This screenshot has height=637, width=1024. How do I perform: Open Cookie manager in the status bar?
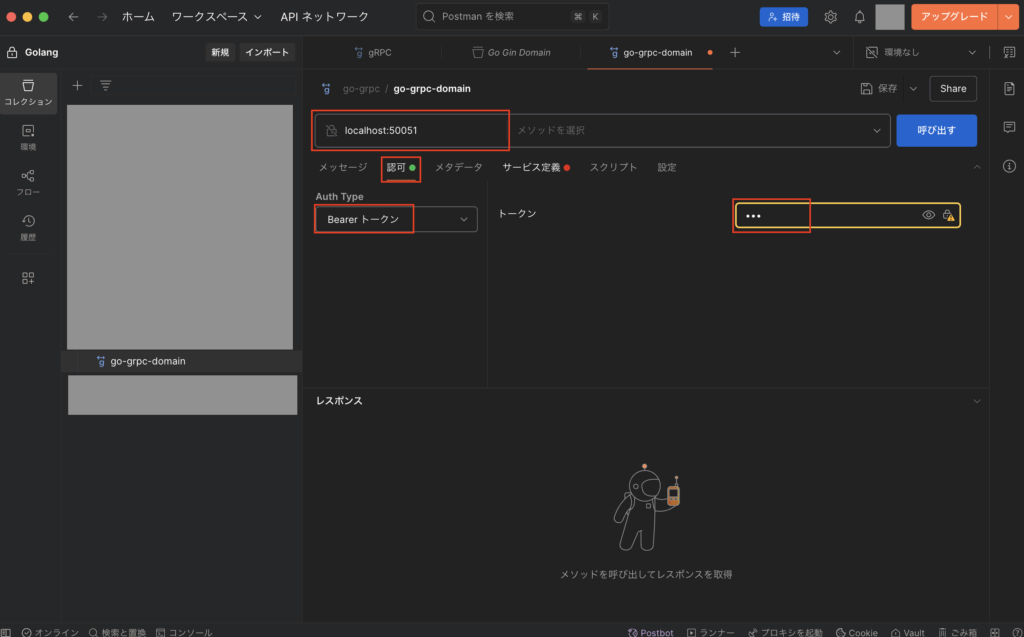[857, 632]
